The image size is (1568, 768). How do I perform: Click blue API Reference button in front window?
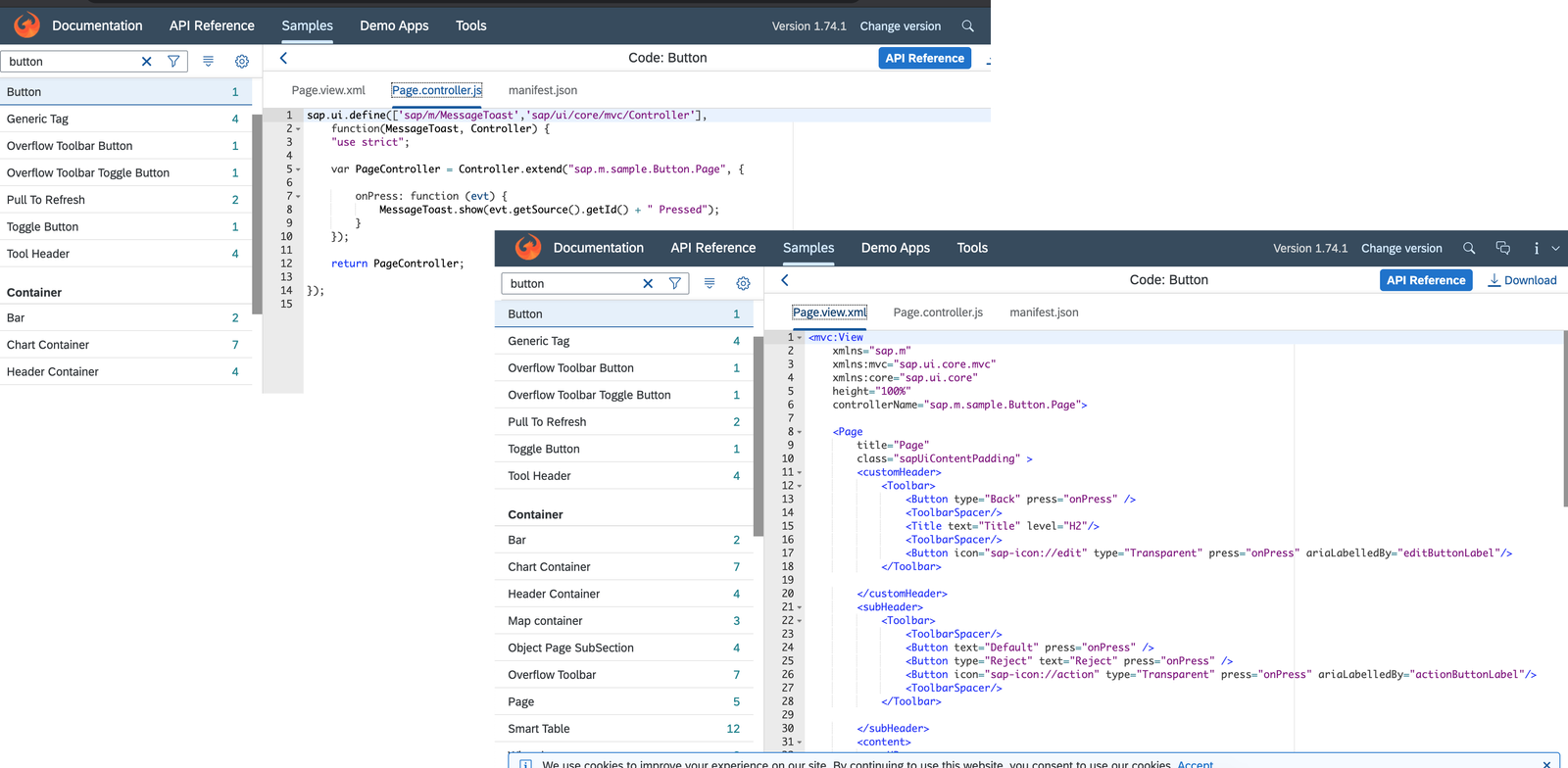pos(1426,280)
